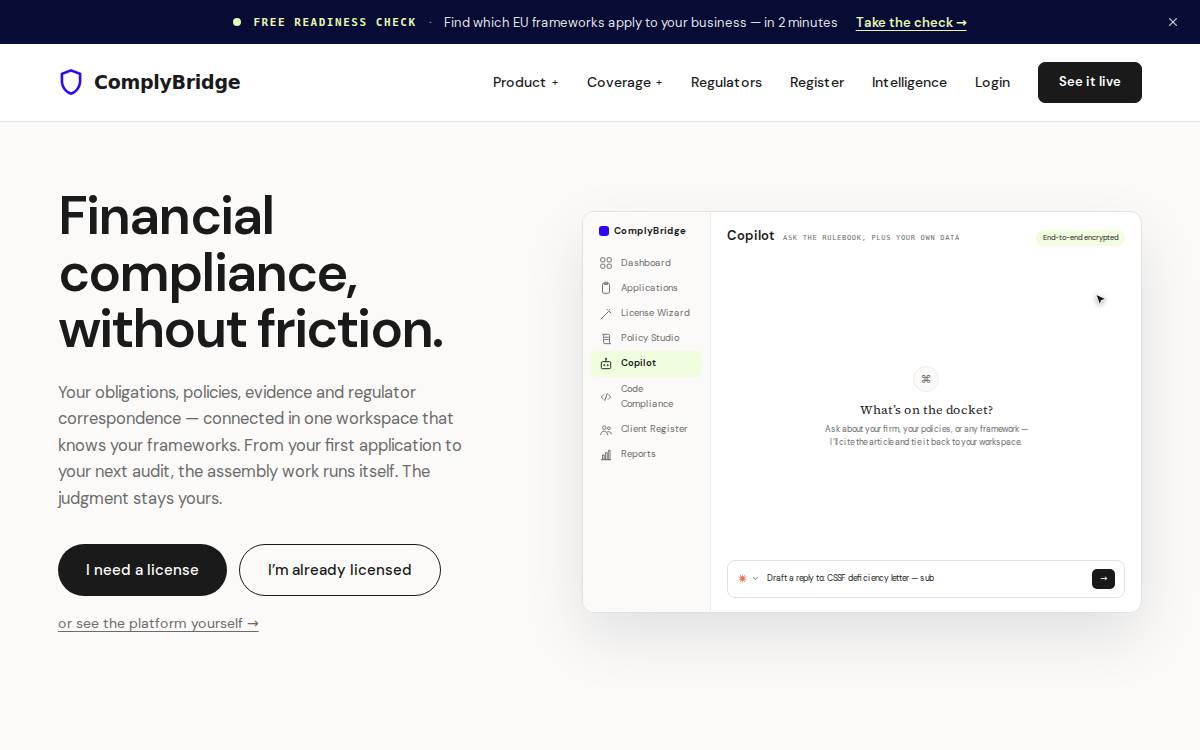
Task: Open the Take the check link
Action: (911, 22)
